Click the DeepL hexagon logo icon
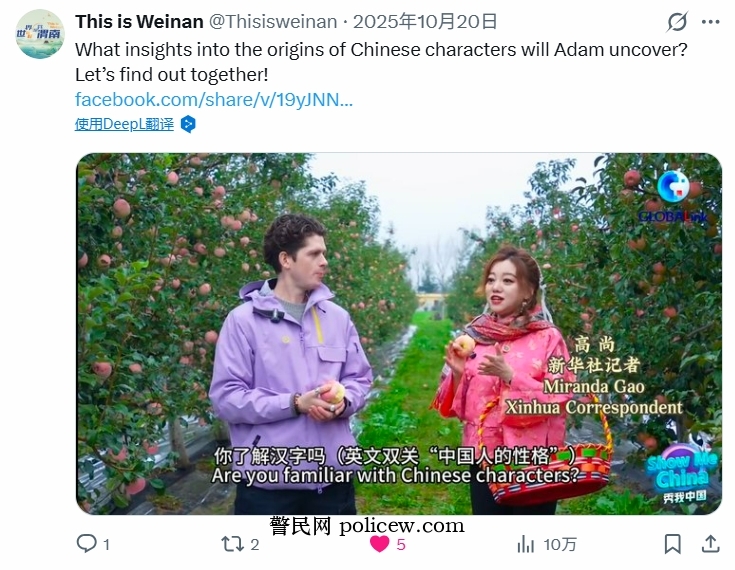This screenshot has height=570, width=735. point(188,124)
